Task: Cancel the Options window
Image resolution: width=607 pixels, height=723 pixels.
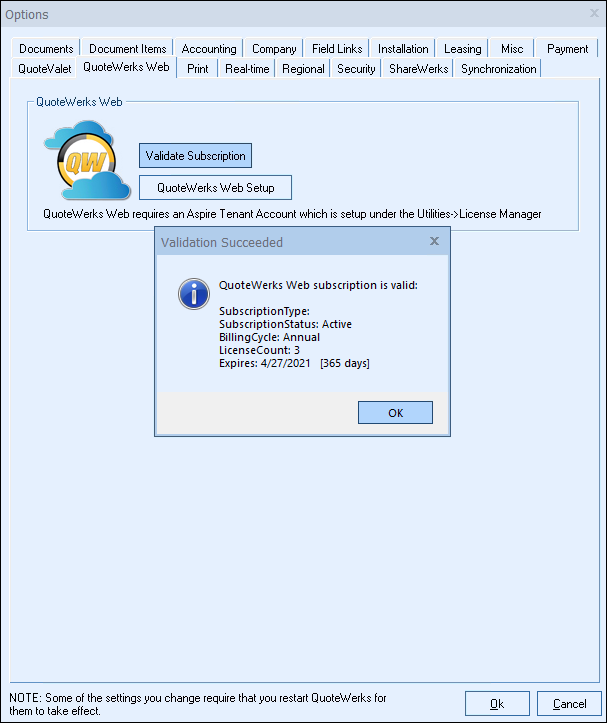Action: (569, 704)
